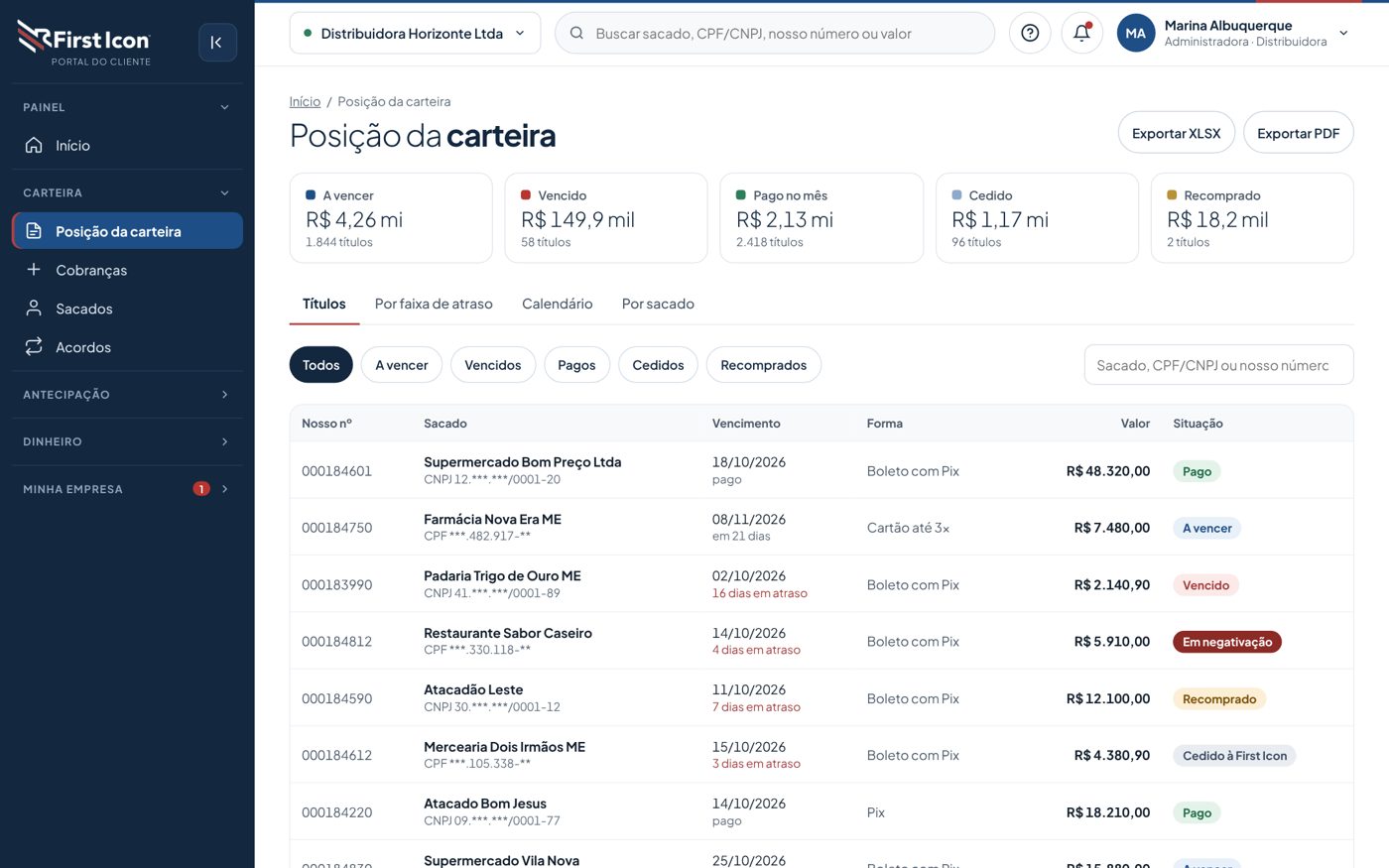Viewport: 1389px width, 868px height.
Task: Filter titles by Recomprados chip
Action: coord(764,365)
